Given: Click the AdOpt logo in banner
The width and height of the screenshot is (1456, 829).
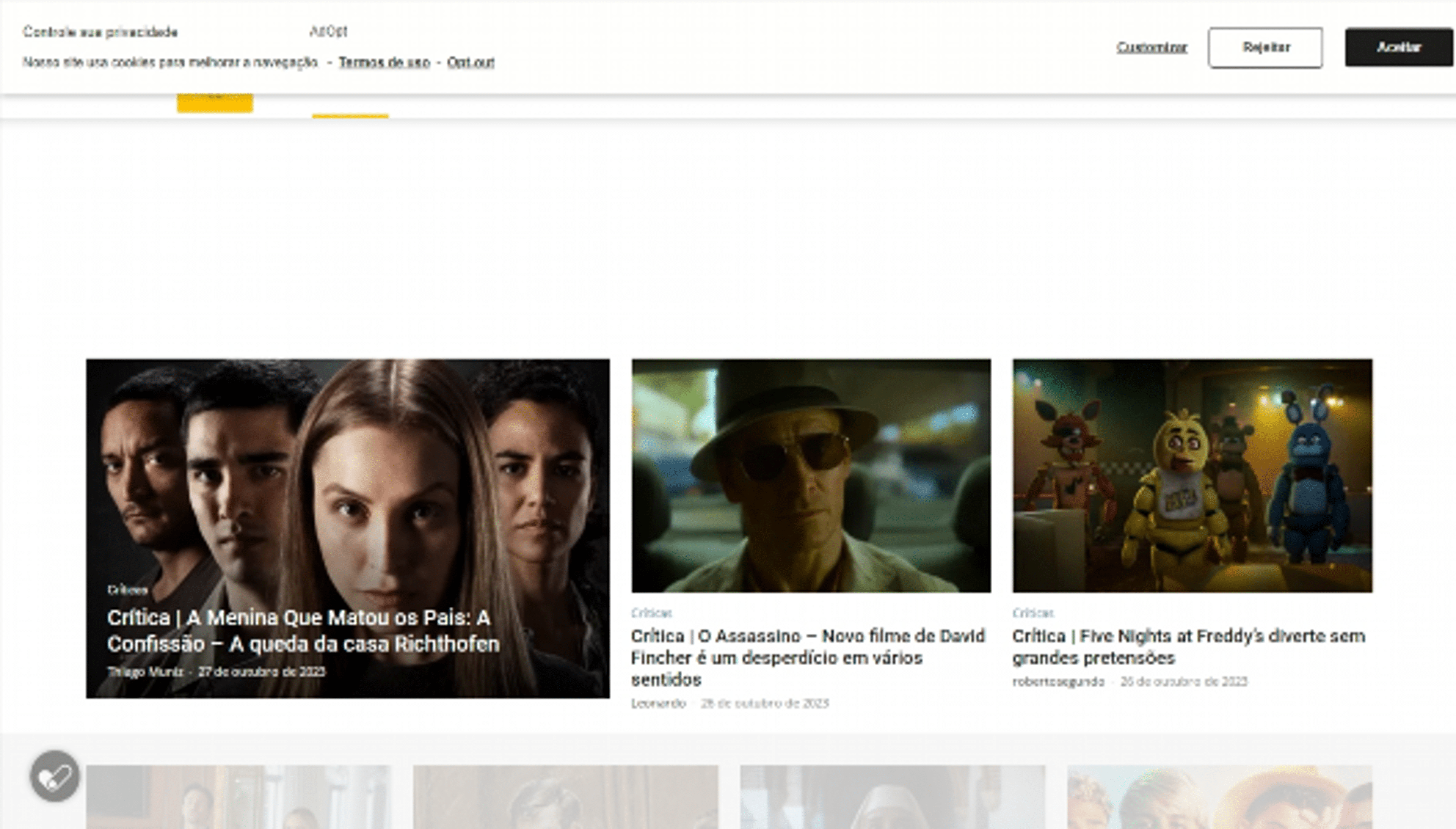Looking at the screenshot, I should [x=328, y=31].
